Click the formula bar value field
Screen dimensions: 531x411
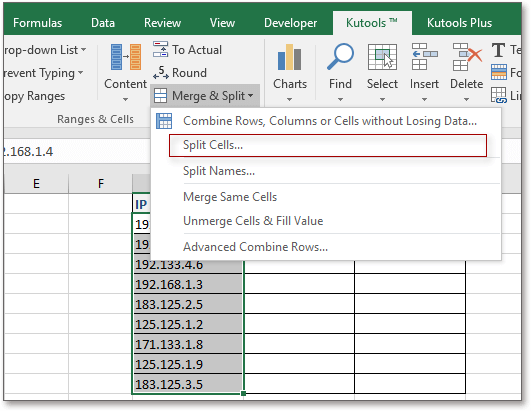pyautogui.click(x=77, y=152)
